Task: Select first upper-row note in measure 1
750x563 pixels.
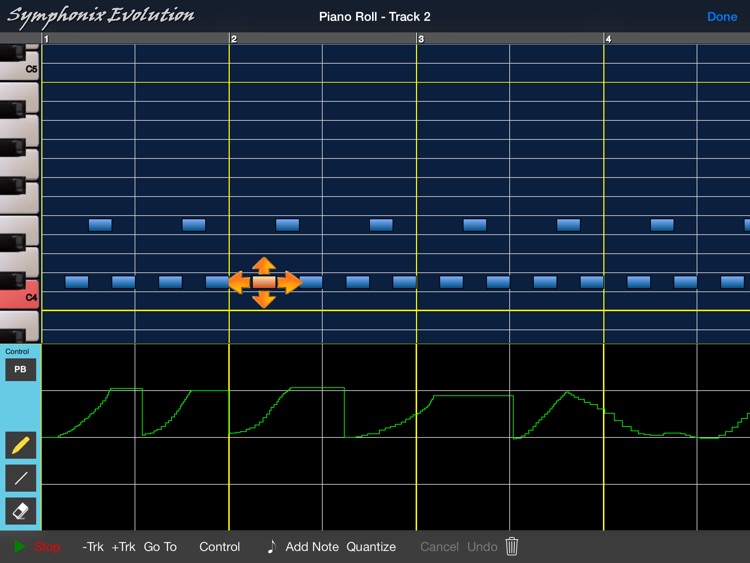Action: pos(100,225)
